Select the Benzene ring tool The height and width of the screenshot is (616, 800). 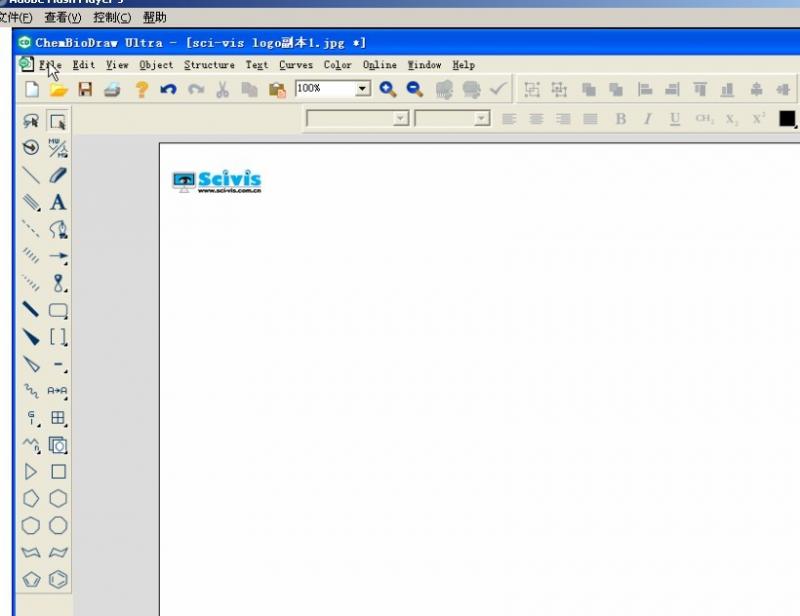(x=58, y=580)
